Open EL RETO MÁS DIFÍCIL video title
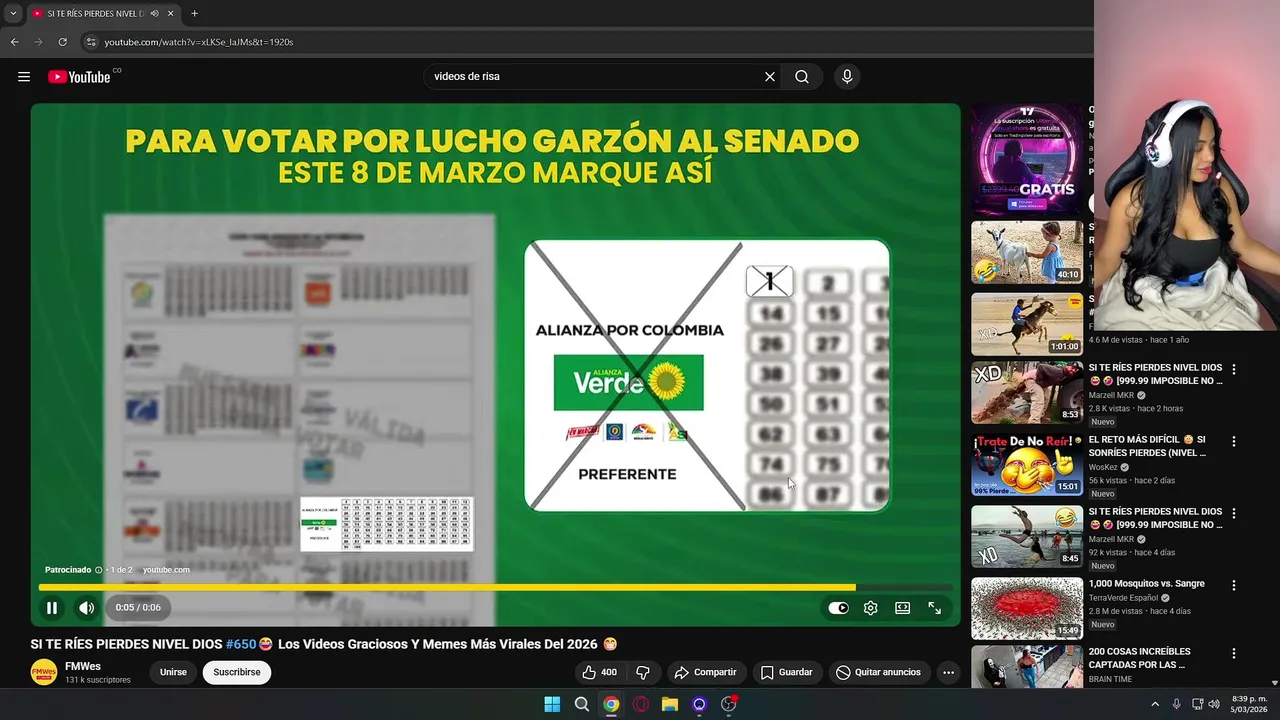 1147,446
